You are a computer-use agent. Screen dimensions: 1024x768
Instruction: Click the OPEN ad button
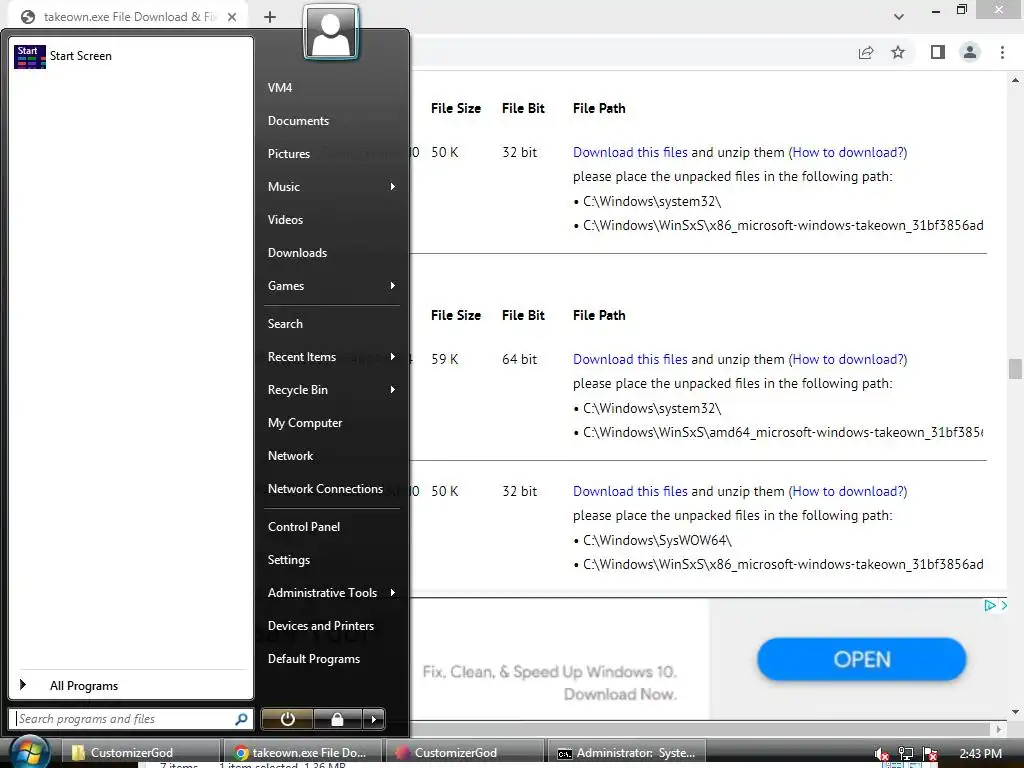(861, 659)
